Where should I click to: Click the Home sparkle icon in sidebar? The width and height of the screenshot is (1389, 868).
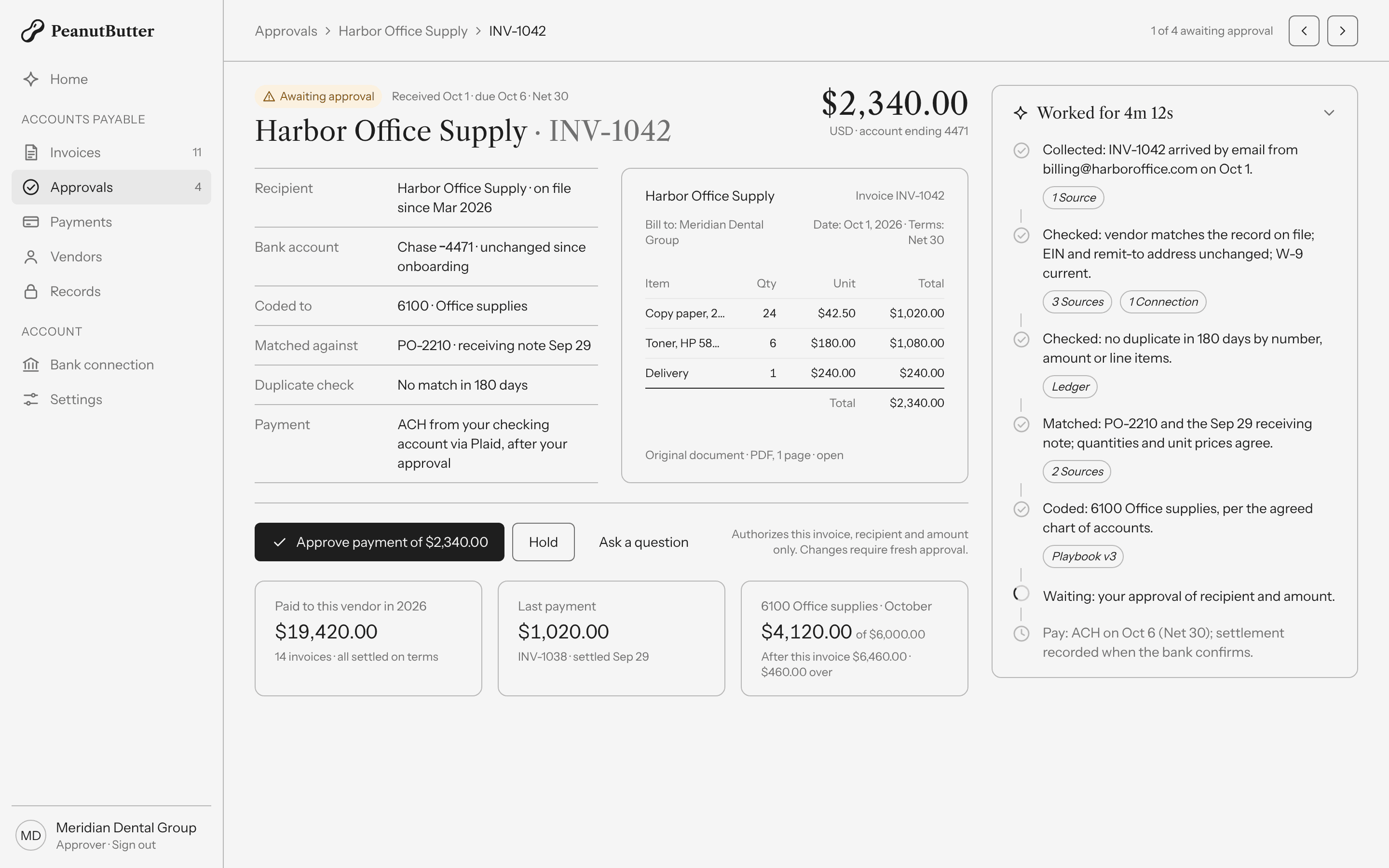31,79
